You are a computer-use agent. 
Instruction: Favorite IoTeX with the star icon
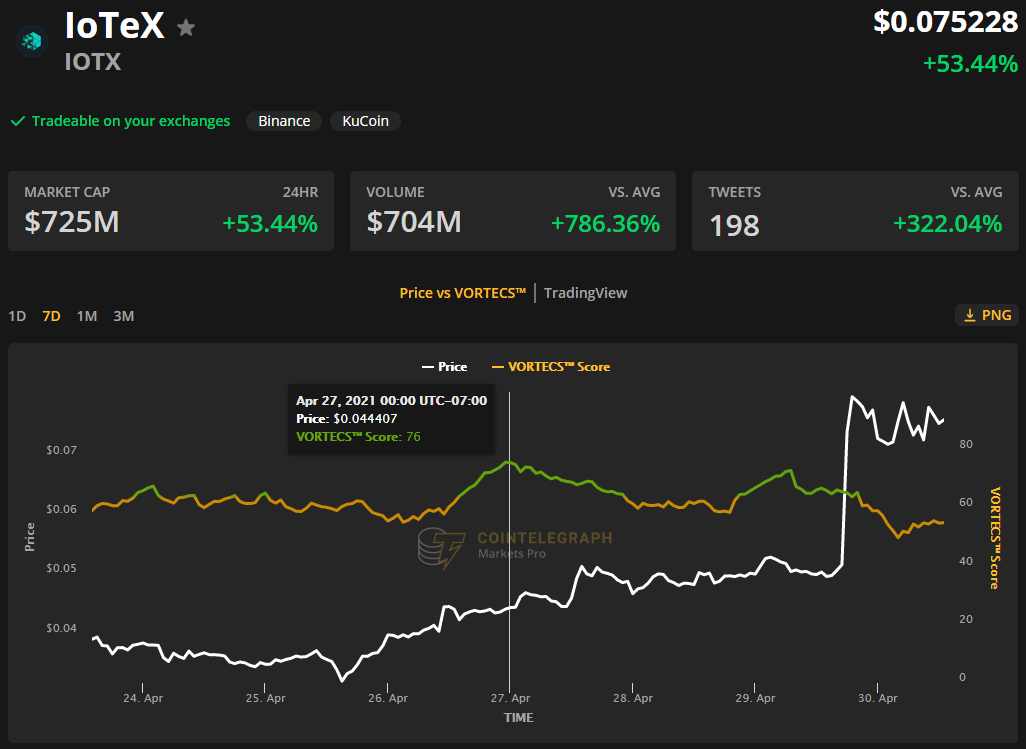186,27
